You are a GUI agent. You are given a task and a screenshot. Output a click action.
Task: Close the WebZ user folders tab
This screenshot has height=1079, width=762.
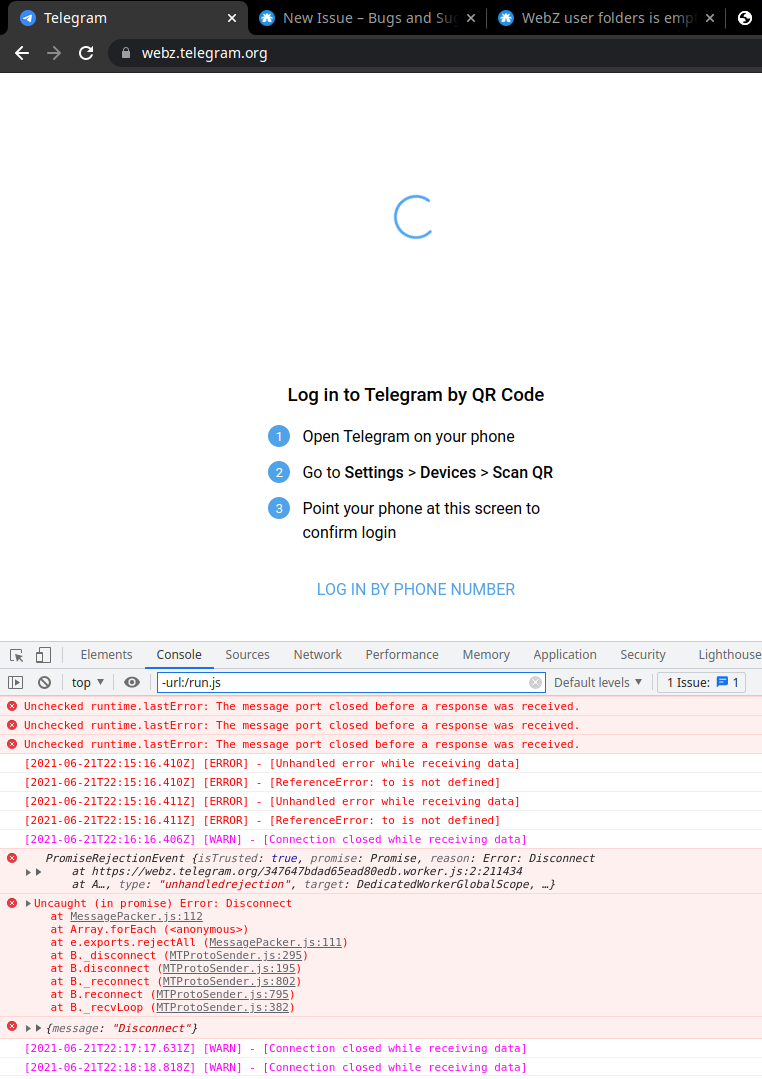(710, 18)
